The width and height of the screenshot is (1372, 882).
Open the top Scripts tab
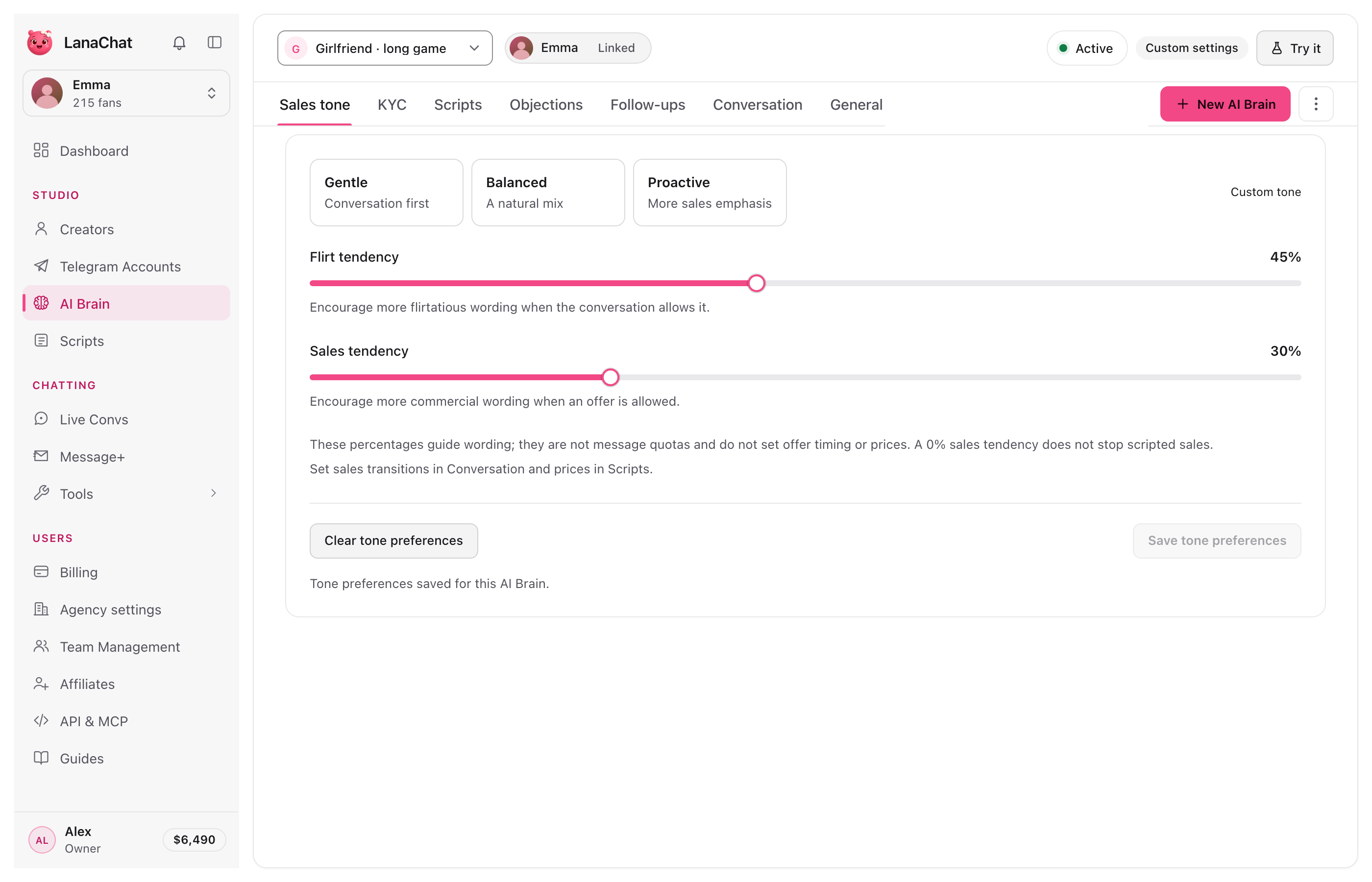point(458,105)
